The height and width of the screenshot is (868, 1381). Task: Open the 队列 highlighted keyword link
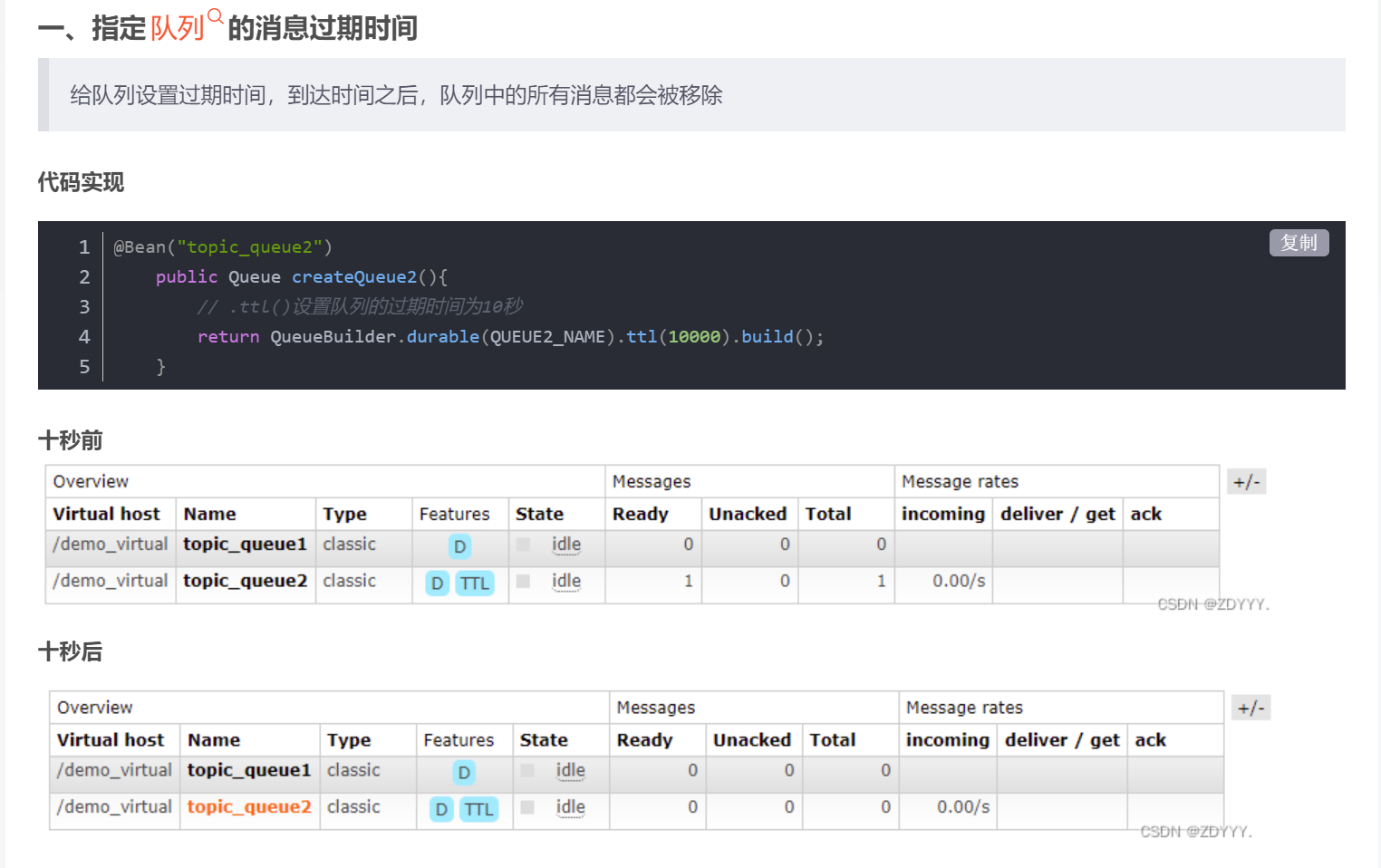[x=177, y=29]
